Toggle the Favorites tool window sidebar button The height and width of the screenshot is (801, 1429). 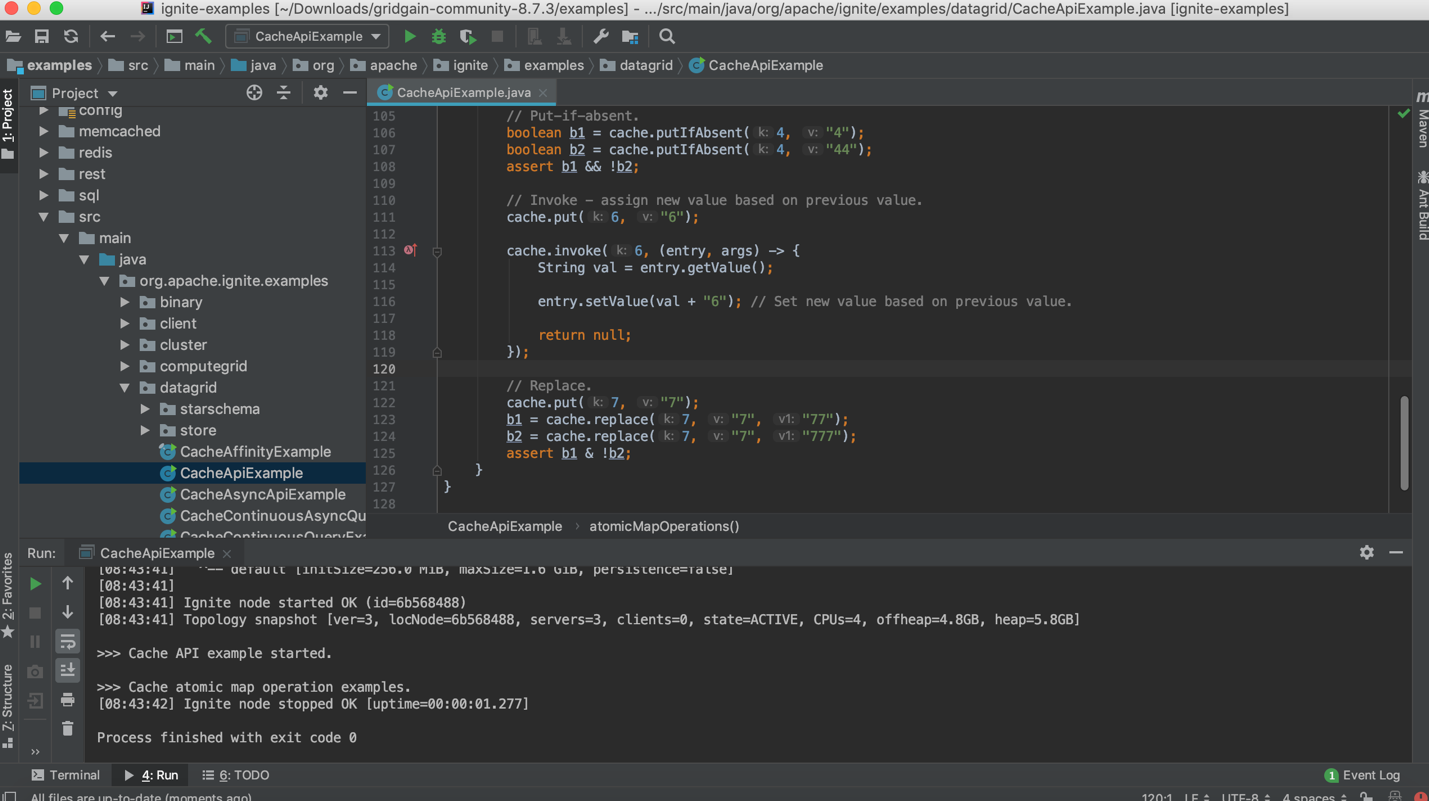8,598
